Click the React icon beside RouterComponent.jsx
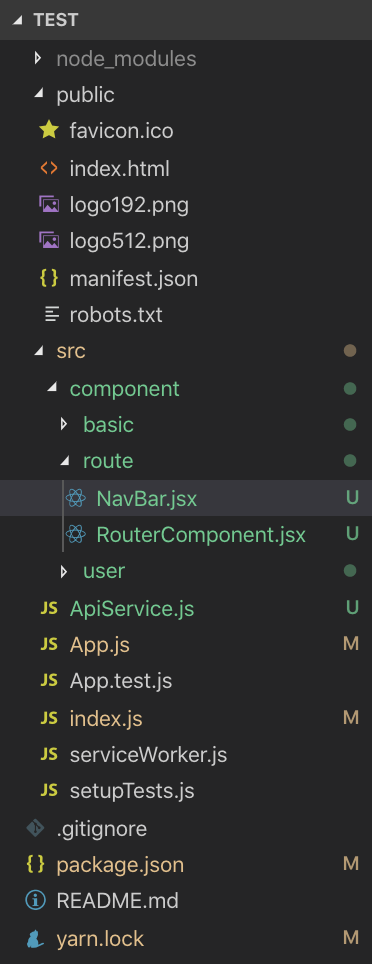This screenshot has height=964, width=372. [76, 534]
